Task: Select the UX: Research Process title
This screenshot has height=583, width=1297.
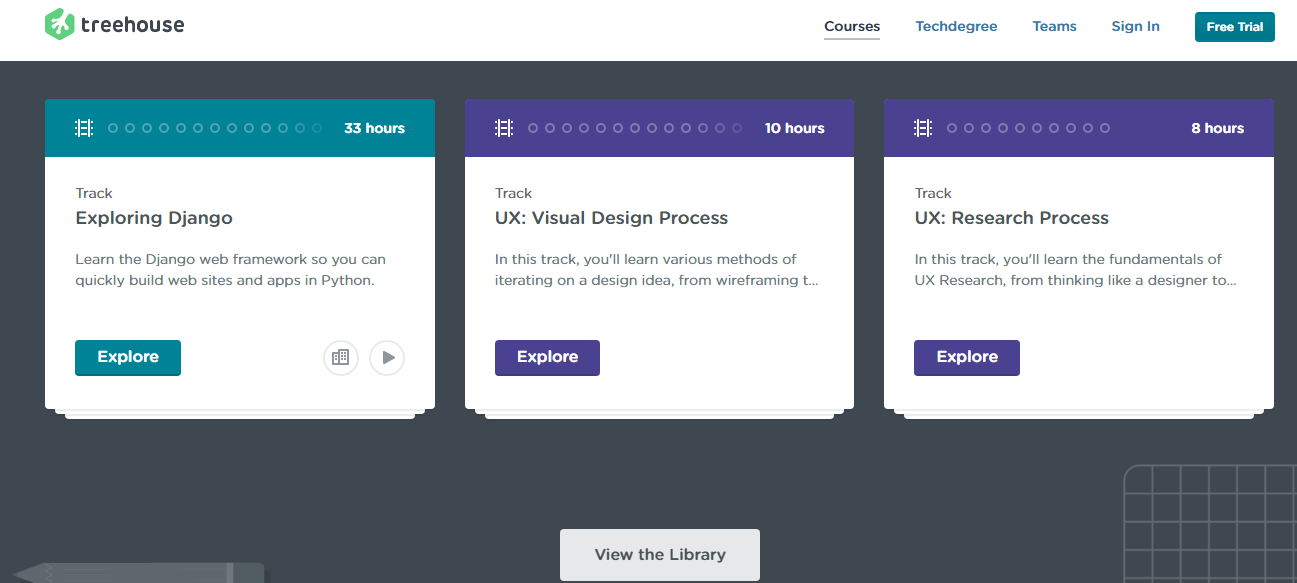Action: pyautogui.click(x=1011, y=218)
